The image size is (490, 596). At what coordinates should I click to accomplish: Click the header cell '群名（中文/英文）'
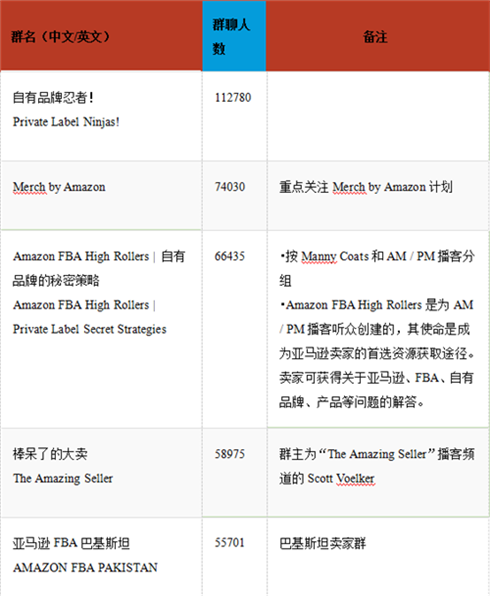(x=101, y=36)
